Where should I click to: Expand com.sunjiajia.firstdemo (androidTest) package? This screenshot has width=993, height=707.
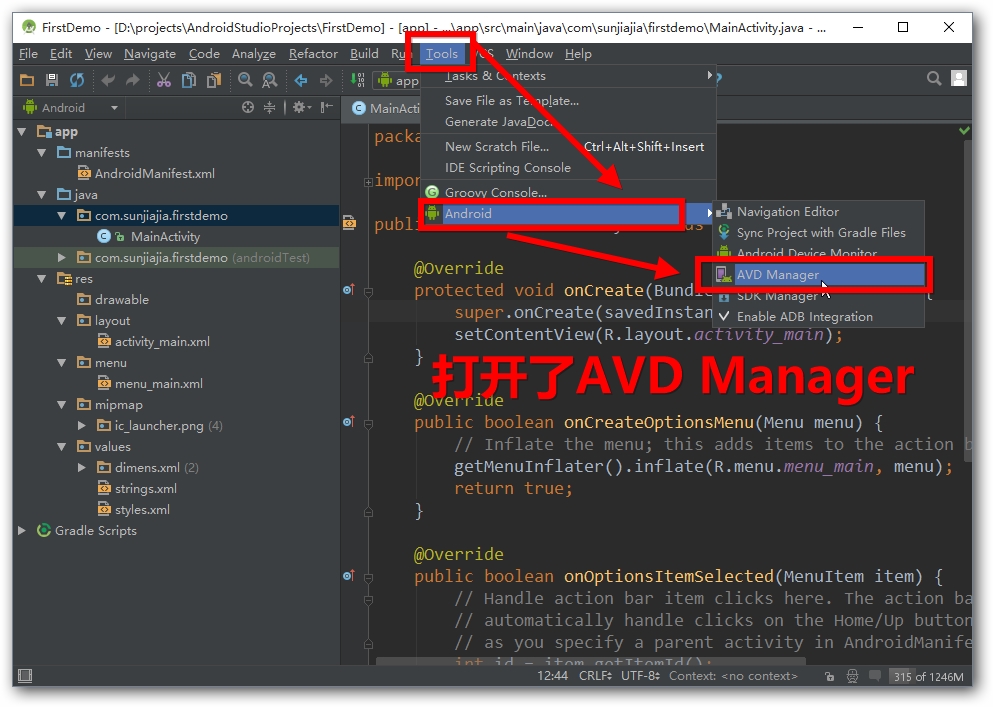pyautogui.click(x=61, y=257)
